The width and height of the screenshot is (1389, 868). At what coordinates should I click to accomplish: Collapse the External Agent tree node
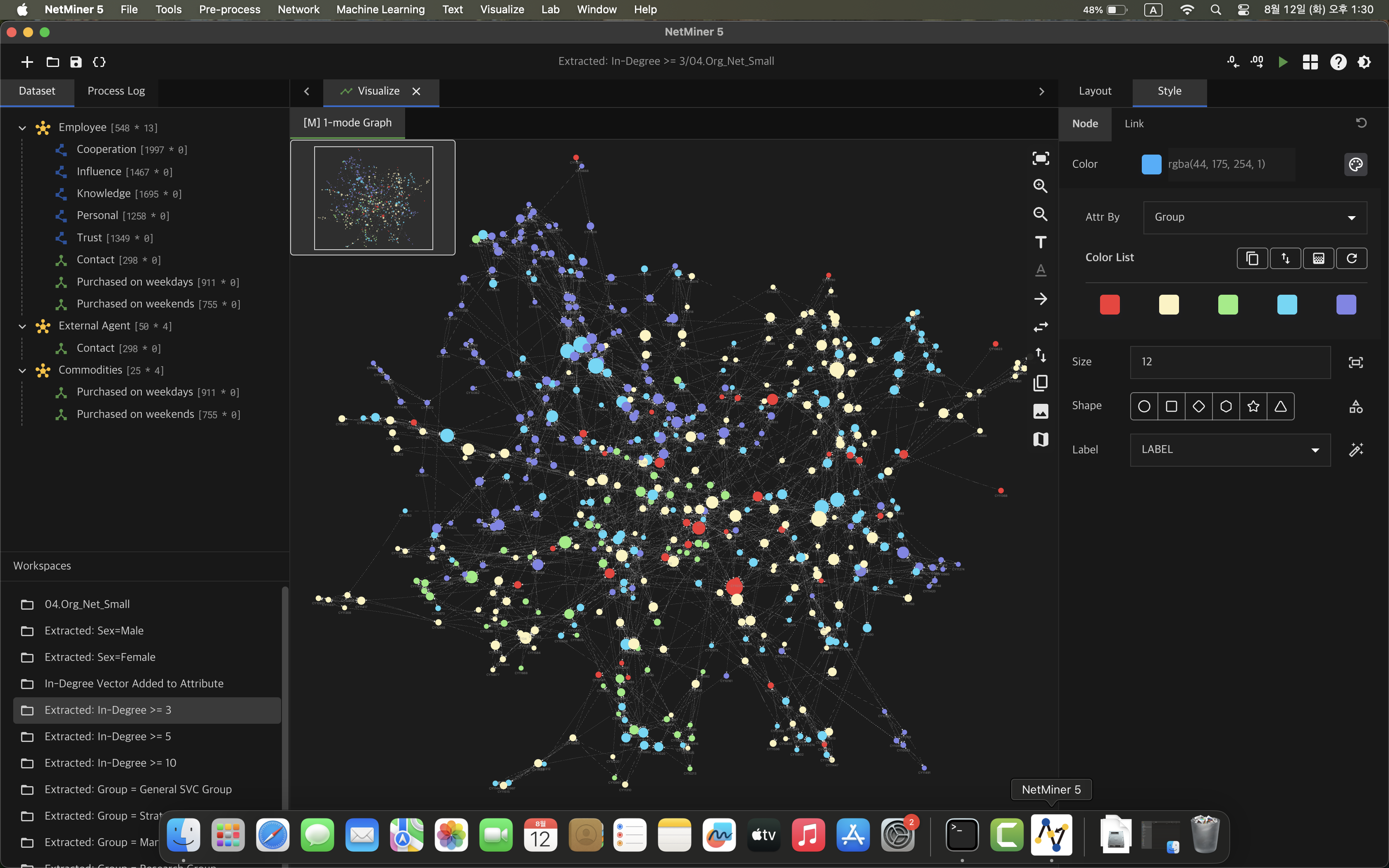pyautogui.click(x=22, y=326)
